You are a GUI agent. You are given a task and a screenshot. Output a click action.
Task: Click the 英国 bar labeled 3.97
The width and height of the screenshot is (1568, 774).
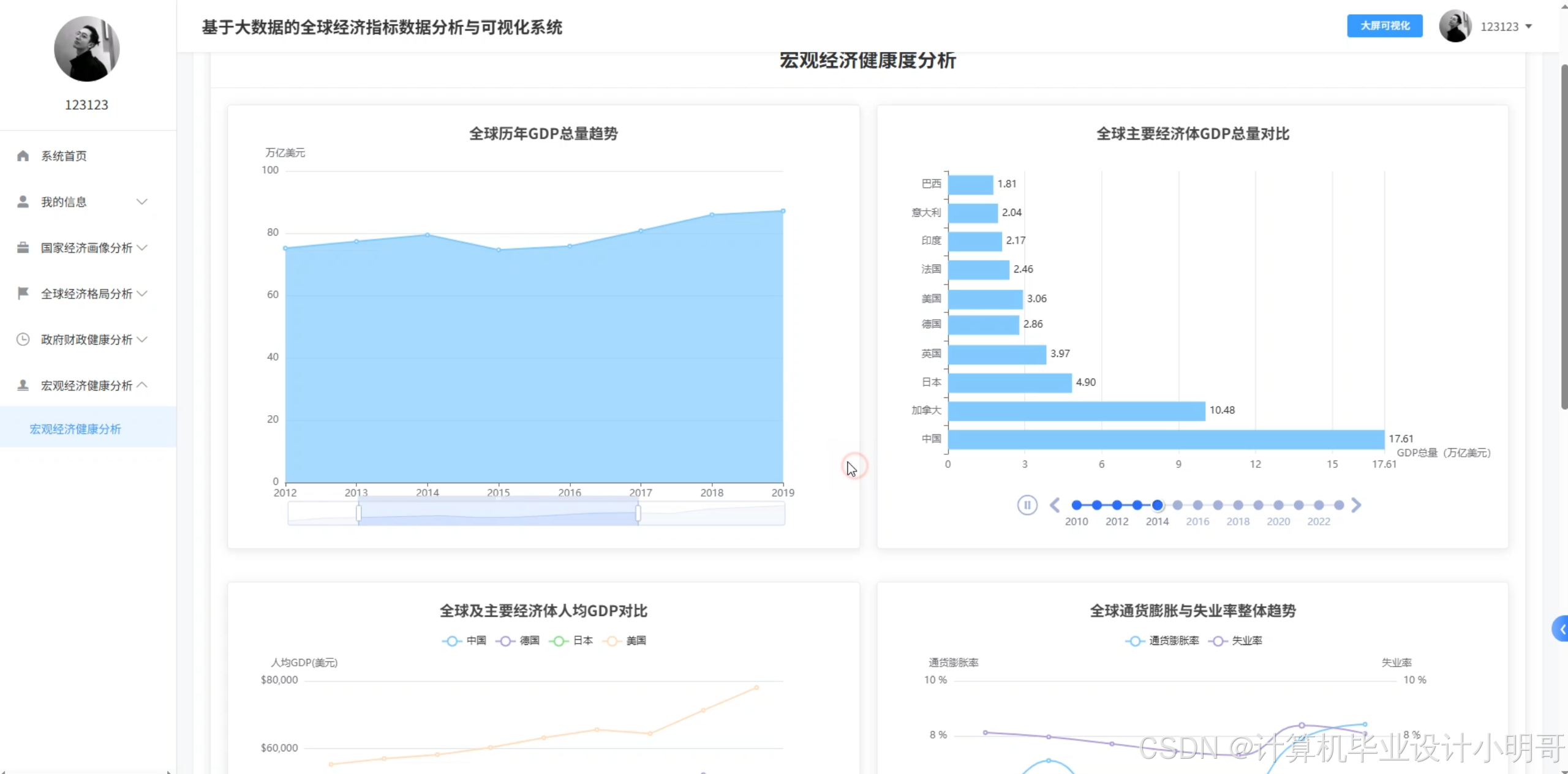pyautogui.click(x=997, y=354)
